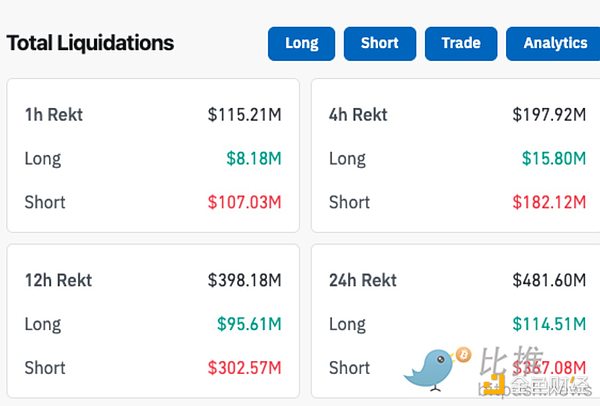Click the Total Liquidations heading
Image resolution: width=600 pixels, height=406 pixels.
pyautogui.click(x=90, y=43)
